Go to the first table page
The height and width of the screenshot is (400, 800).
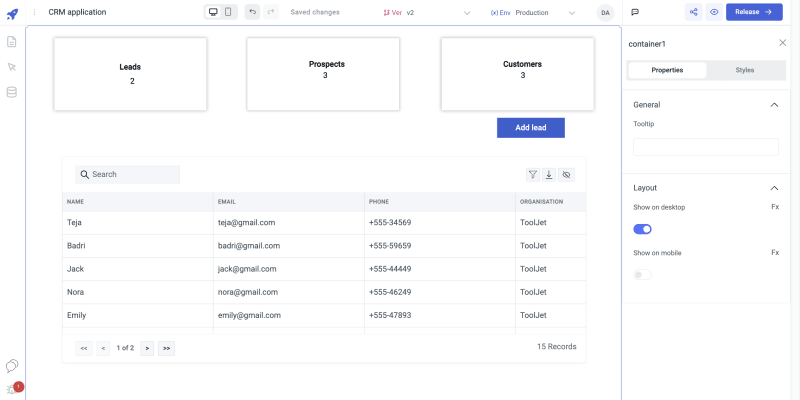coord(84,348)
